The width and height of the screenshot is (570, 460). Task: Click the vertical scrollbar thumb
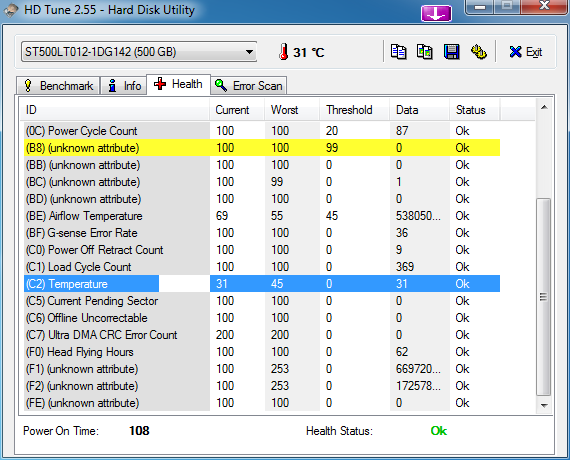544,297
